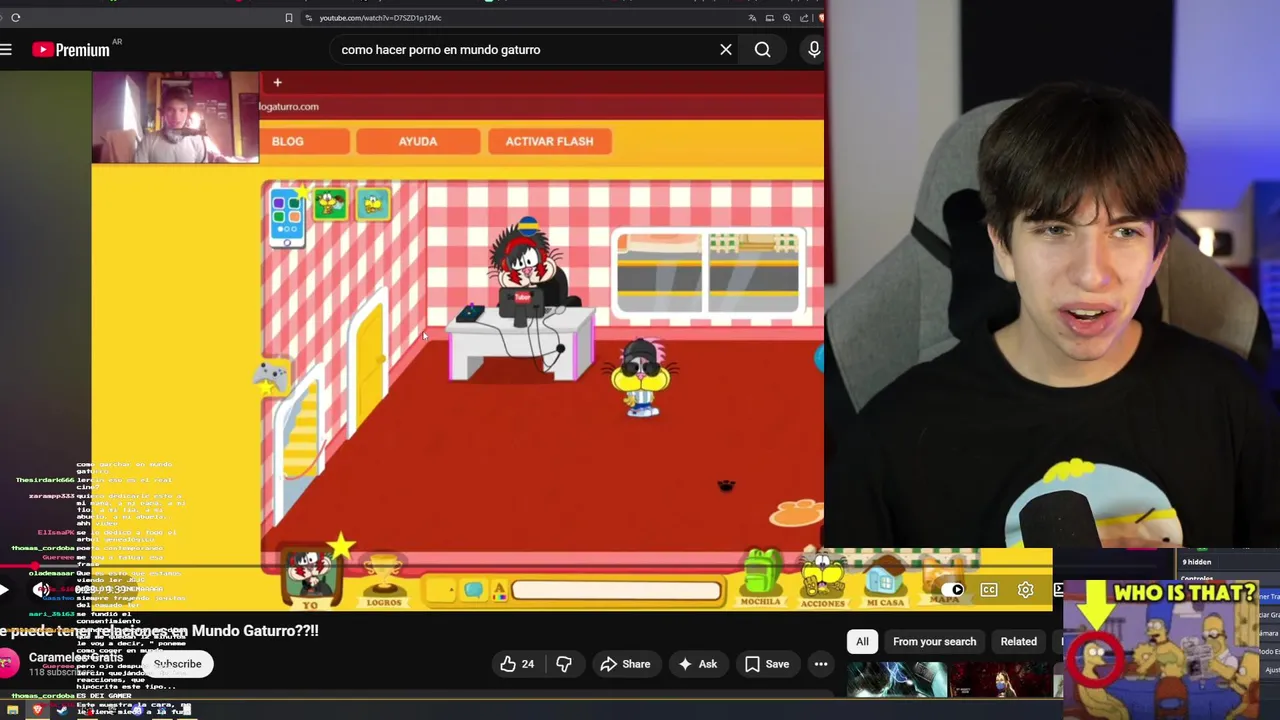Click the streamer webcam overlay in video
Image resolution: width=1280 pixels, height=720 pixels.
(175, 117)
